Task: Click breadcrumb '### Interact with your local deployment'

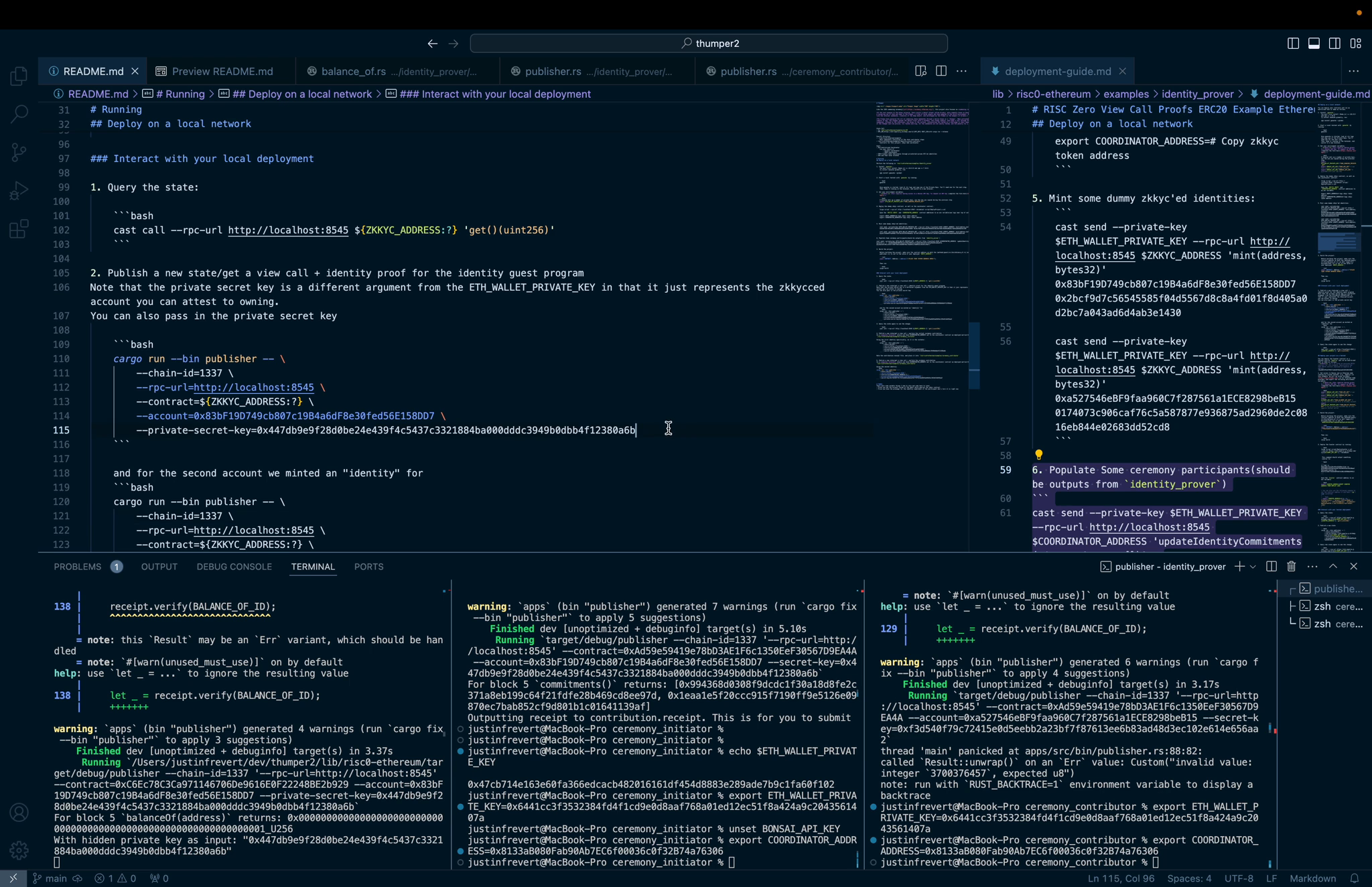Action: [494, 94]
